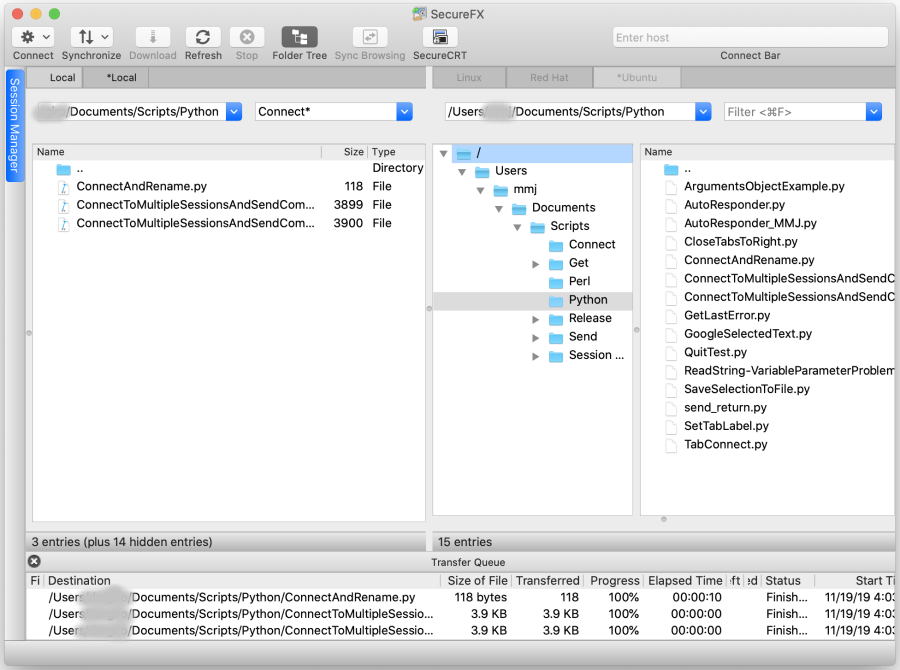Open the local path dropdown

[234, 111]
